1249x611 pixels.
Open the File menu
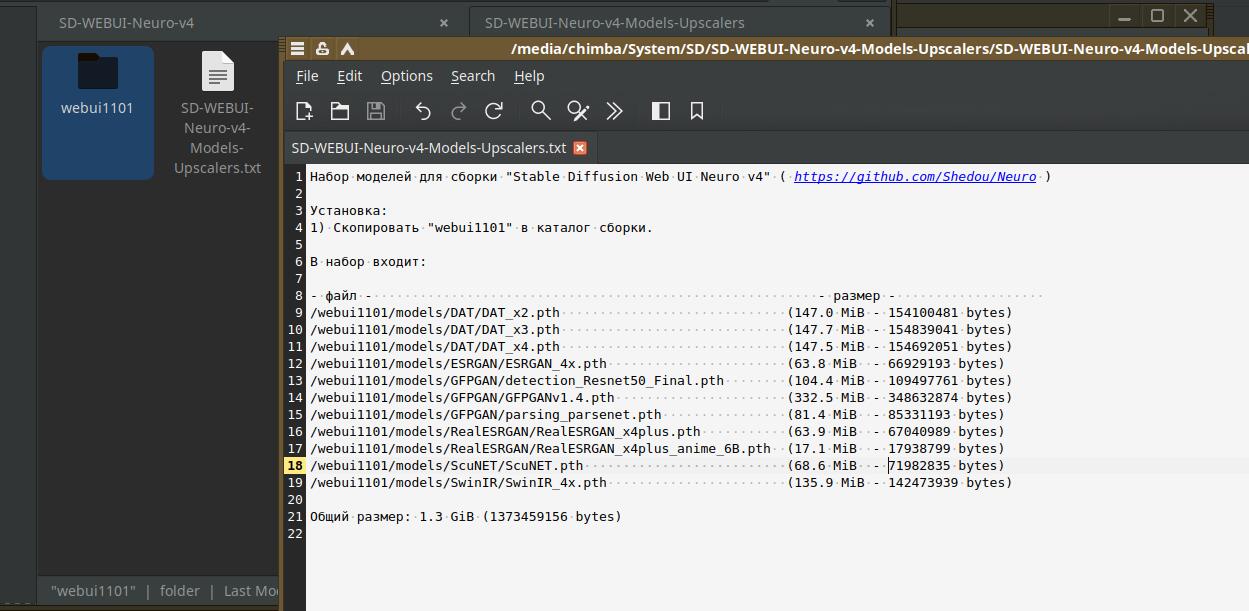pos(307,76)
